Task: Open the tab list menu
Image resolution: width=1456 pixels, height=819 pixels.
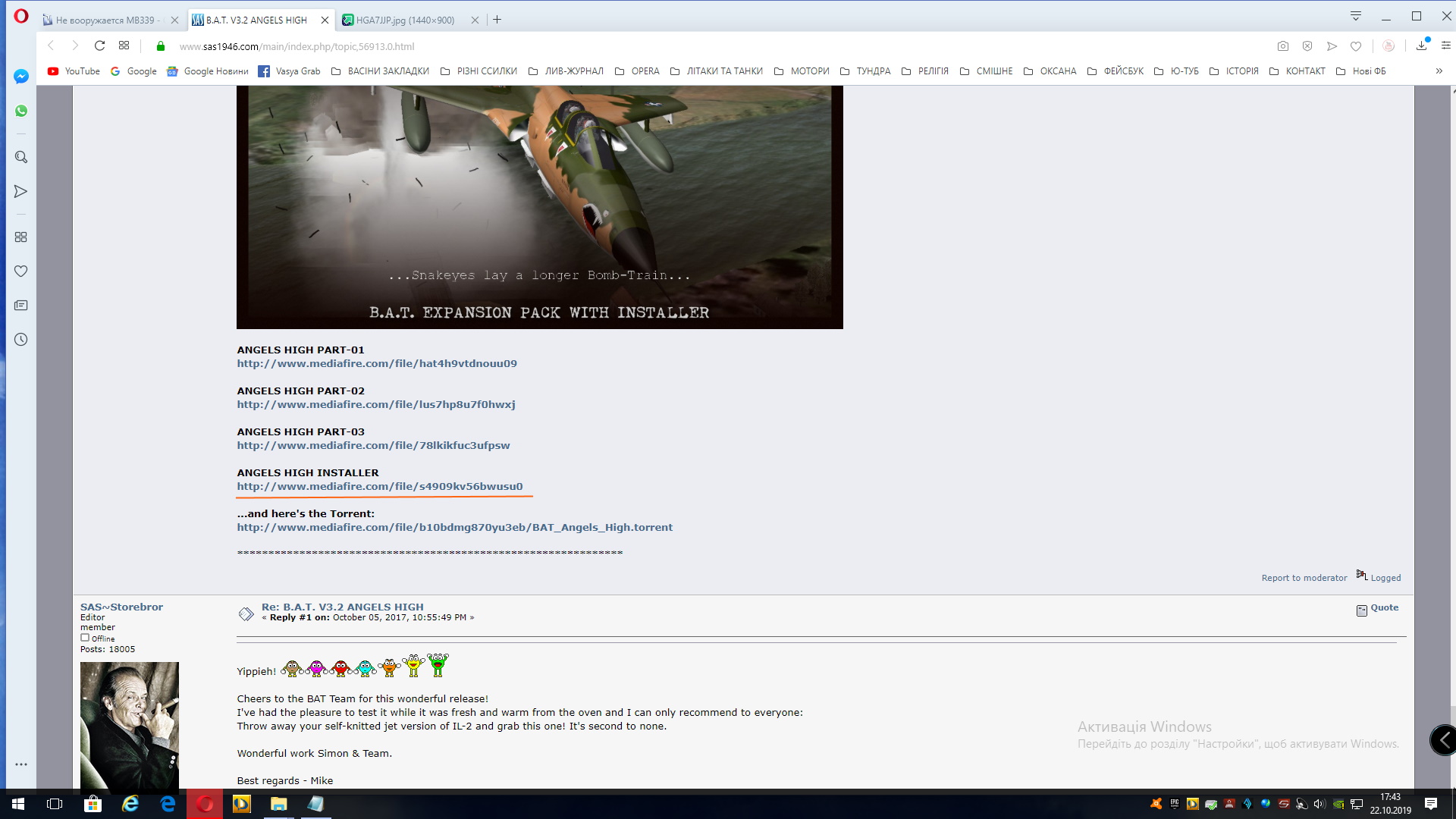Action: click(1356, 17)
